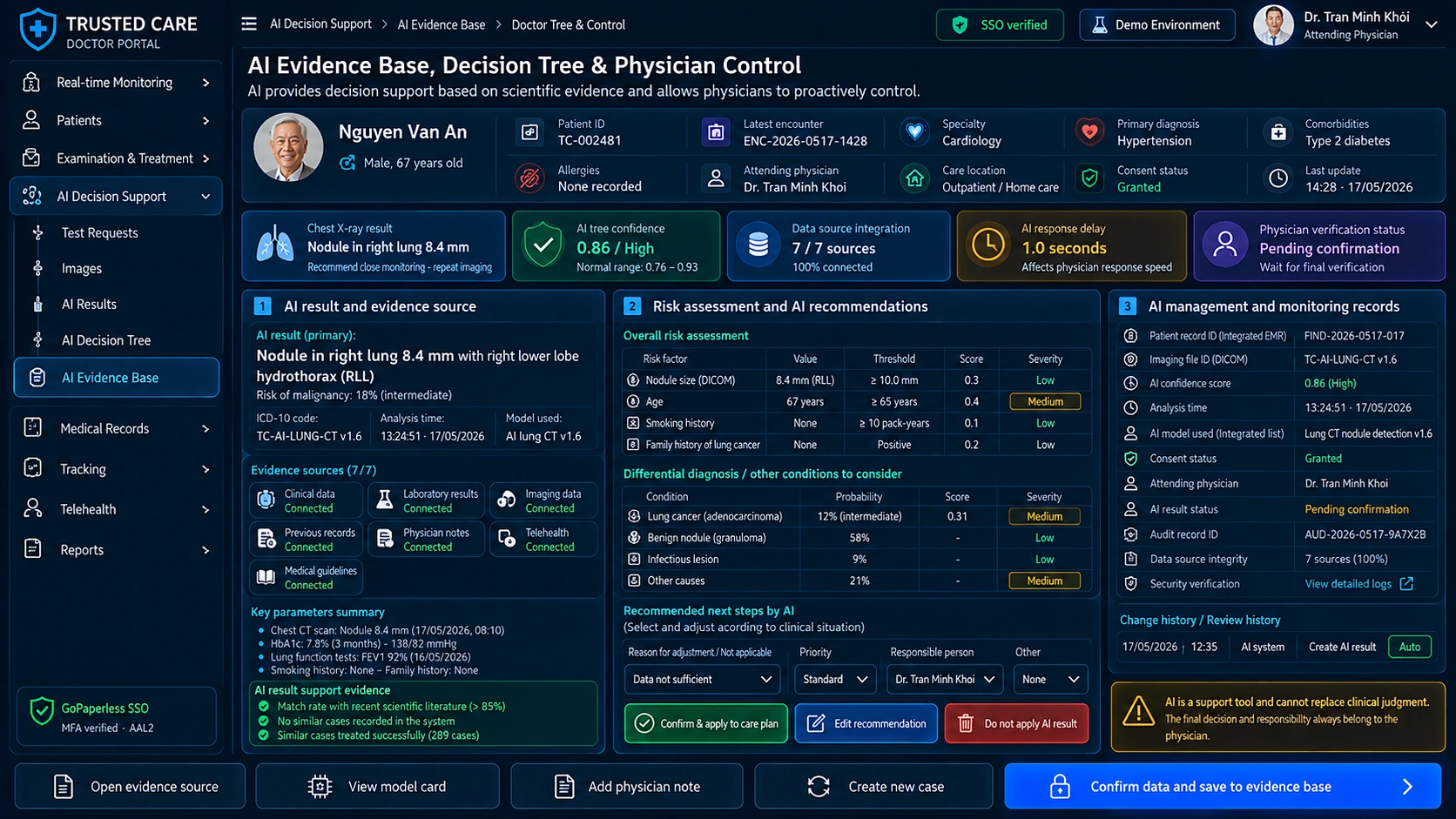Open View detailed logs link
The width and height of the screenshot is (1456, 819).
1348,584
